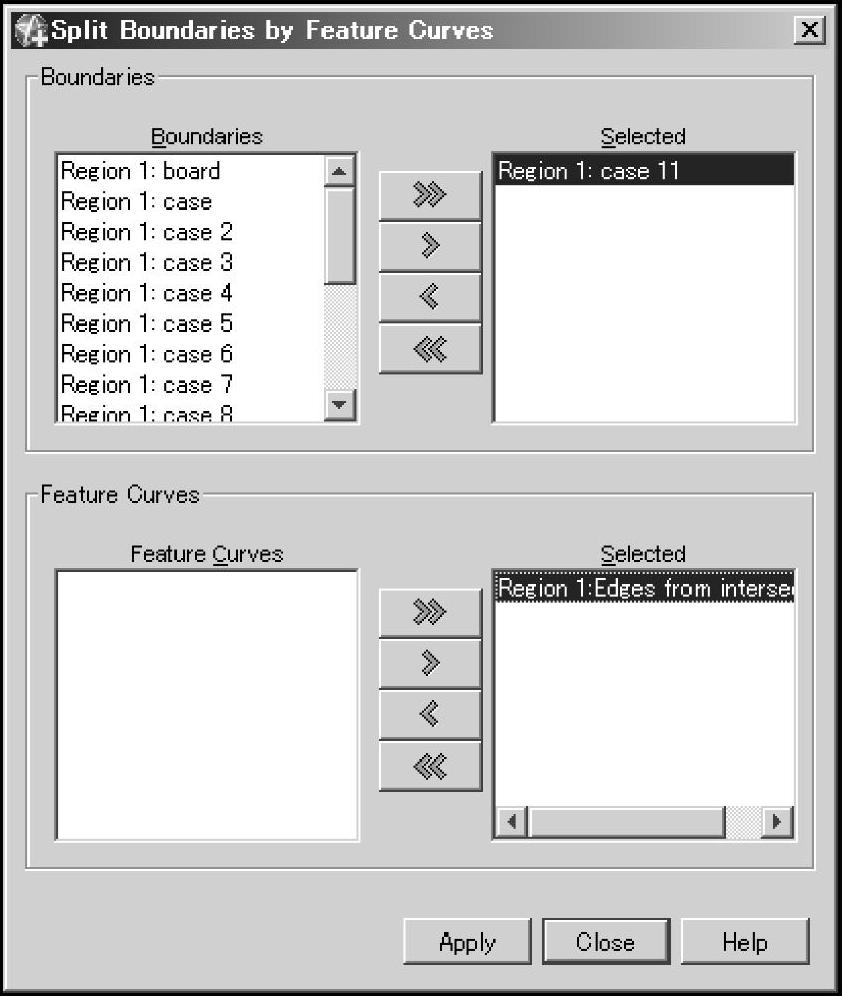
Task: Remove highlighted boundary from Selected list
Action: pos(430,297)
